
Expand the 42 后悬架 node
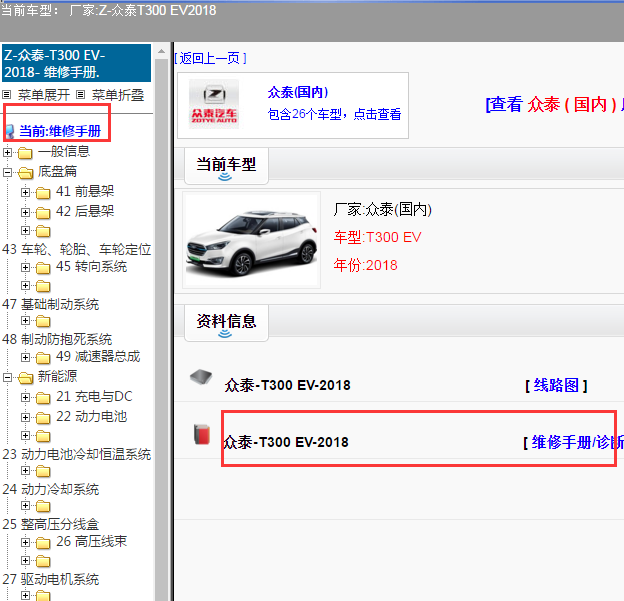[25, 212]
